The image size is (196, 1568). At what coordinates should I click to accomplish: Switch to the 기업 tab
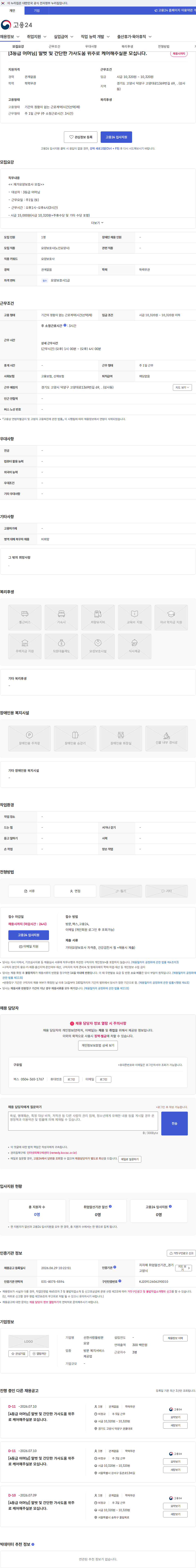37,10
